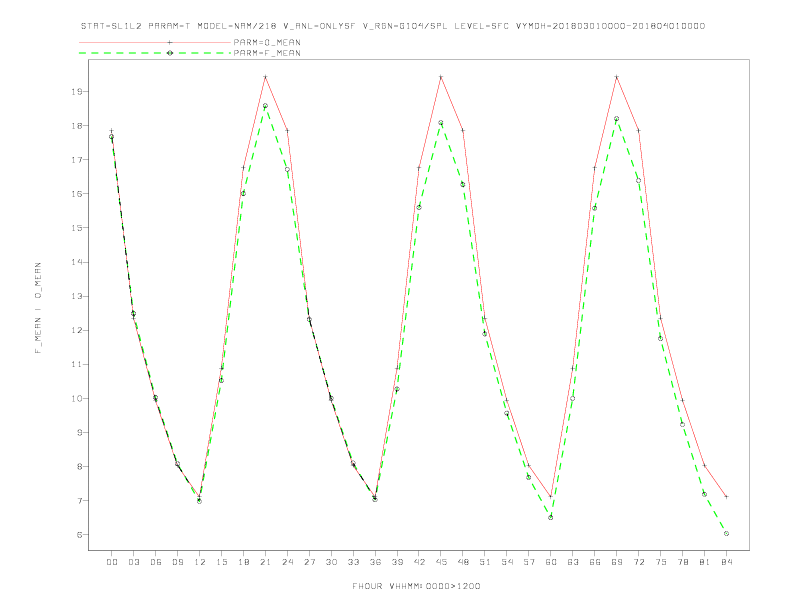Click y-axis tick label 9
Viewport: 792px width, 612px height.
coord(79,432)
